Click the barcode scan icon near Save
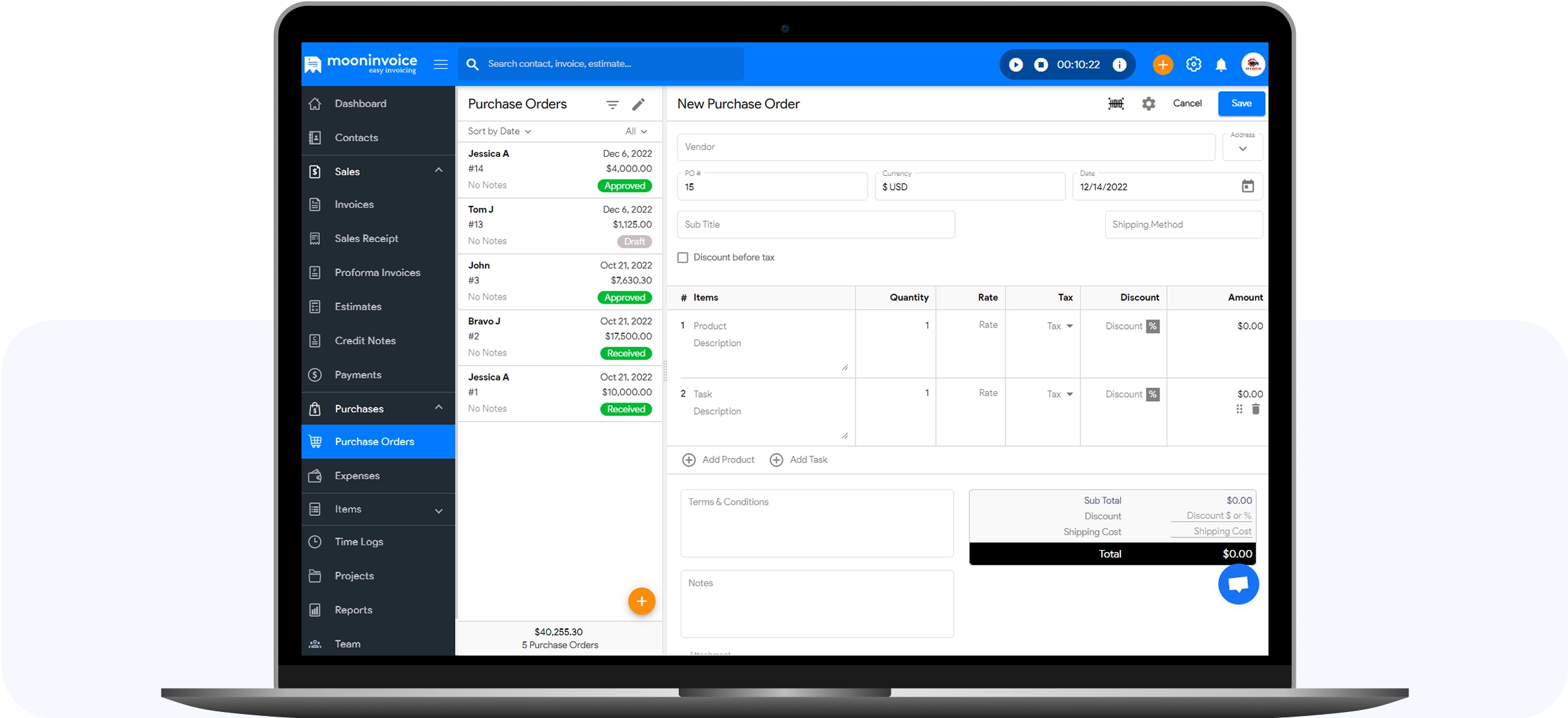 (1116, 104)
